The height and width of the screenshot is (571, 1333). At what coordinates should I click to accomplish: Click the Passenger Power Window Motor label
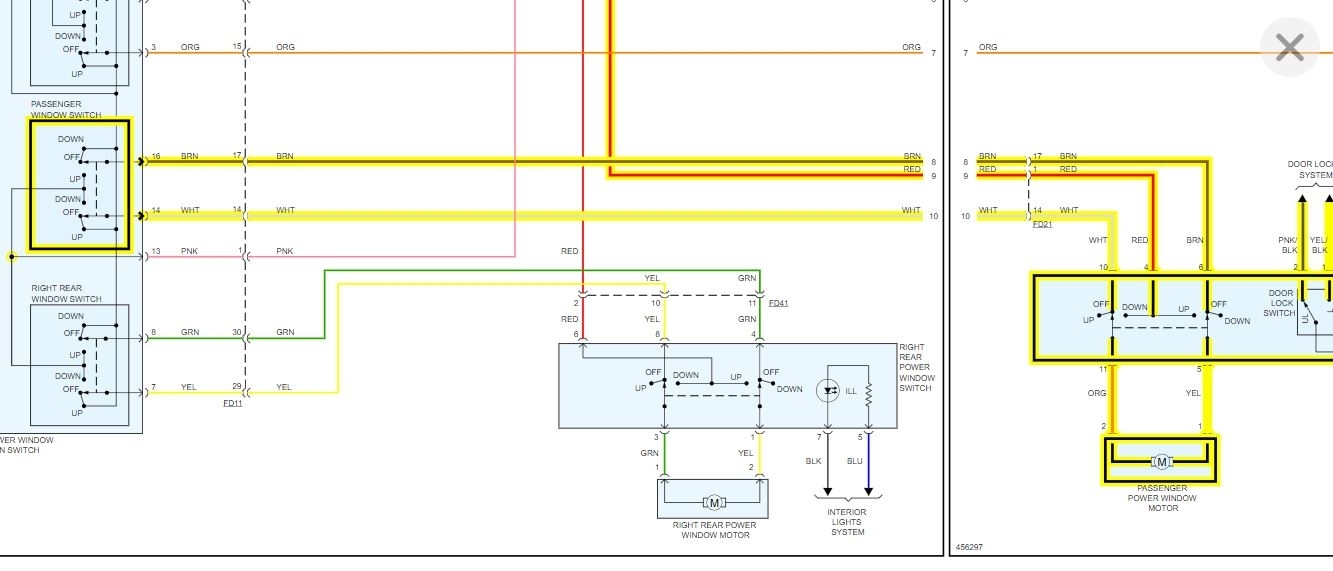pyautogui.click(x=1163, y=498)
